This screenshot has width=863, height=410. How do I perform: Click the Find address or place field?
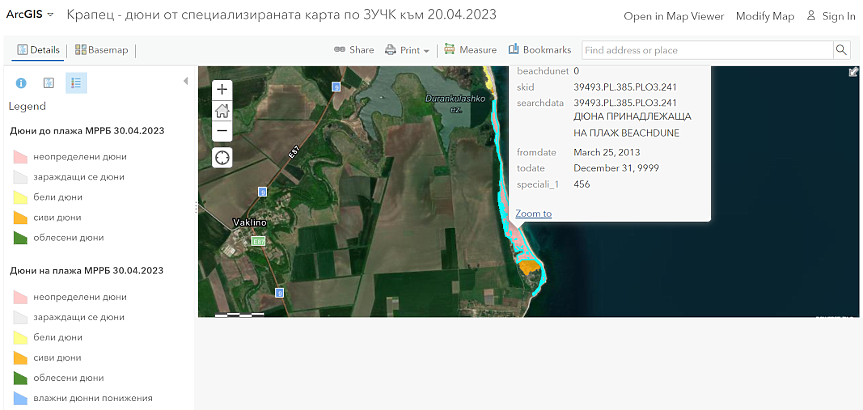(x=705, y=50)
